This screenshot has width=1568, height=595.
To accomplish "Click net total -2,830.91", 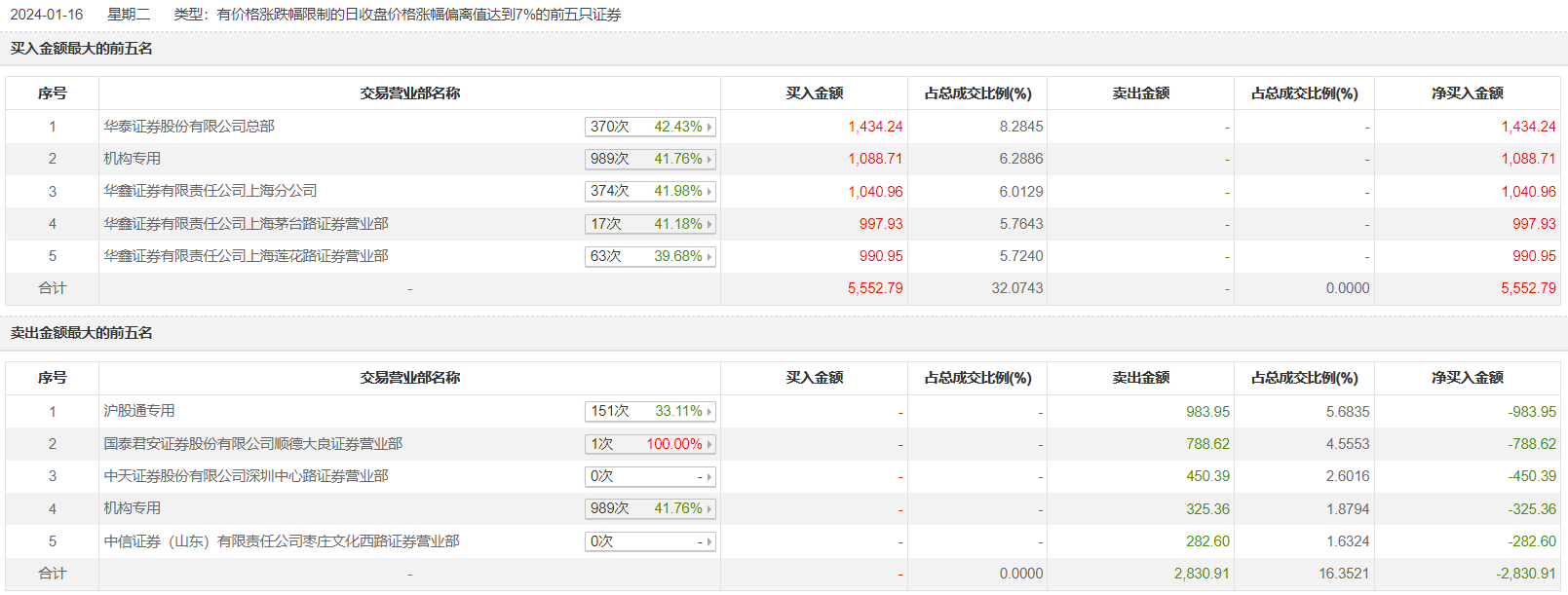I will tap(1526, 574).
